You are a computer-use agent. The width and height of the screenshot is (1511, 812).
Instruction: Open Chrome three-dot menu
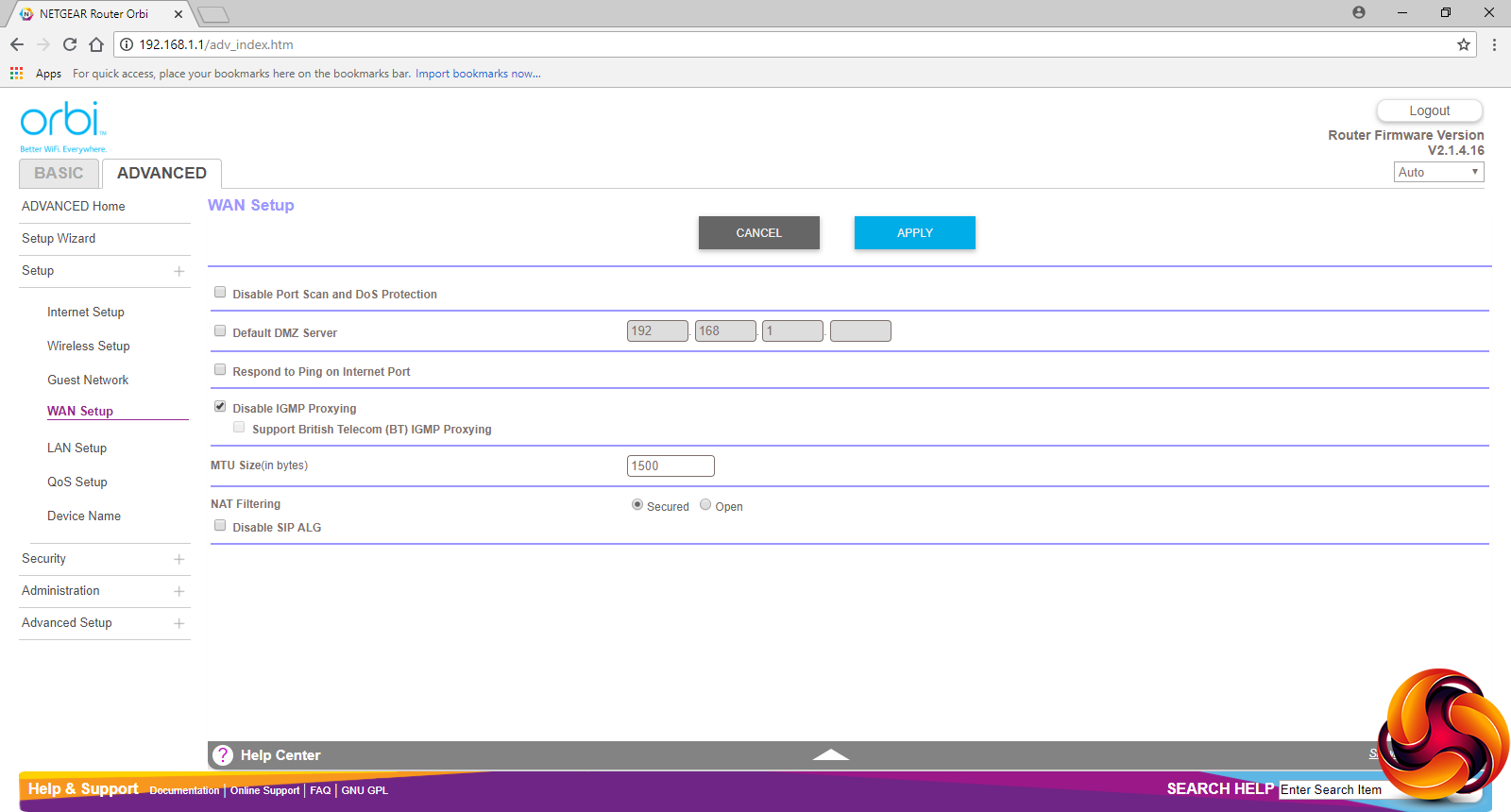[1494, 44]
